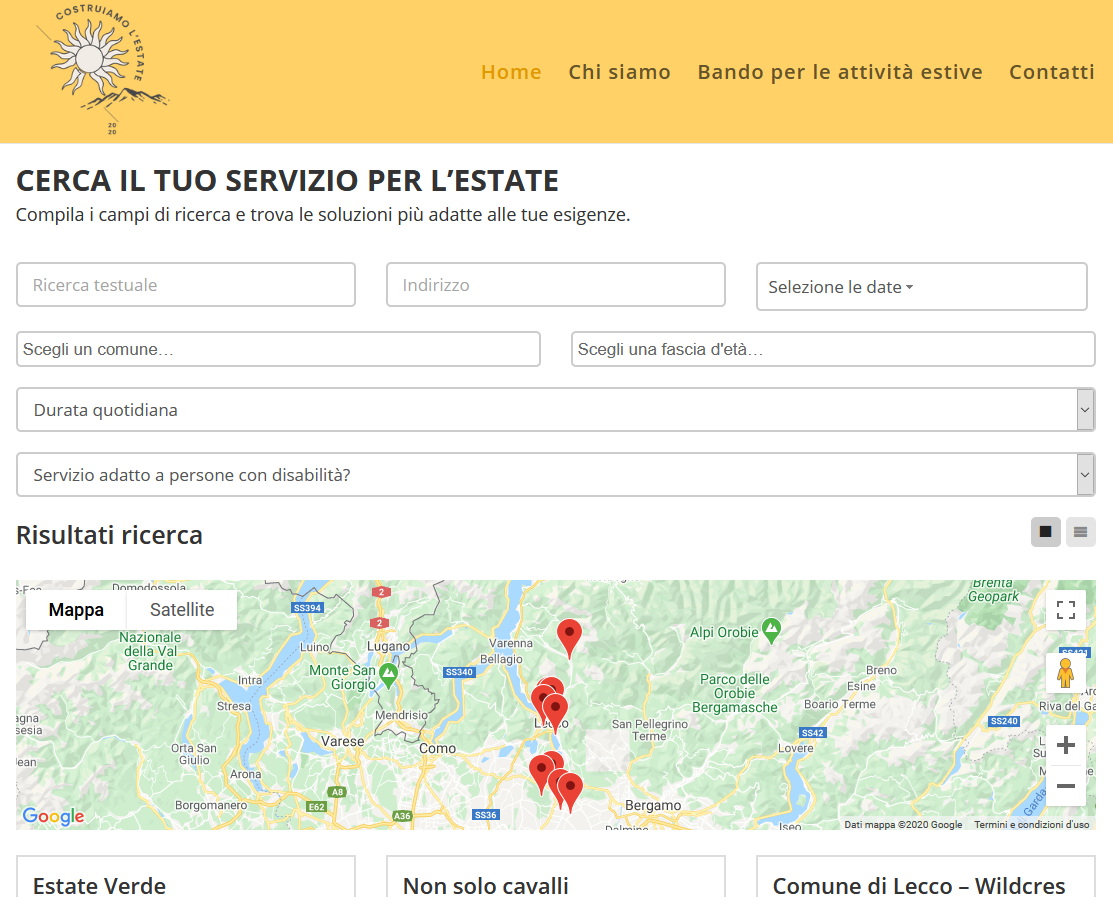The image size is (1113, 897).
Task: Open Bando per le attività estive
Action: 840,72
